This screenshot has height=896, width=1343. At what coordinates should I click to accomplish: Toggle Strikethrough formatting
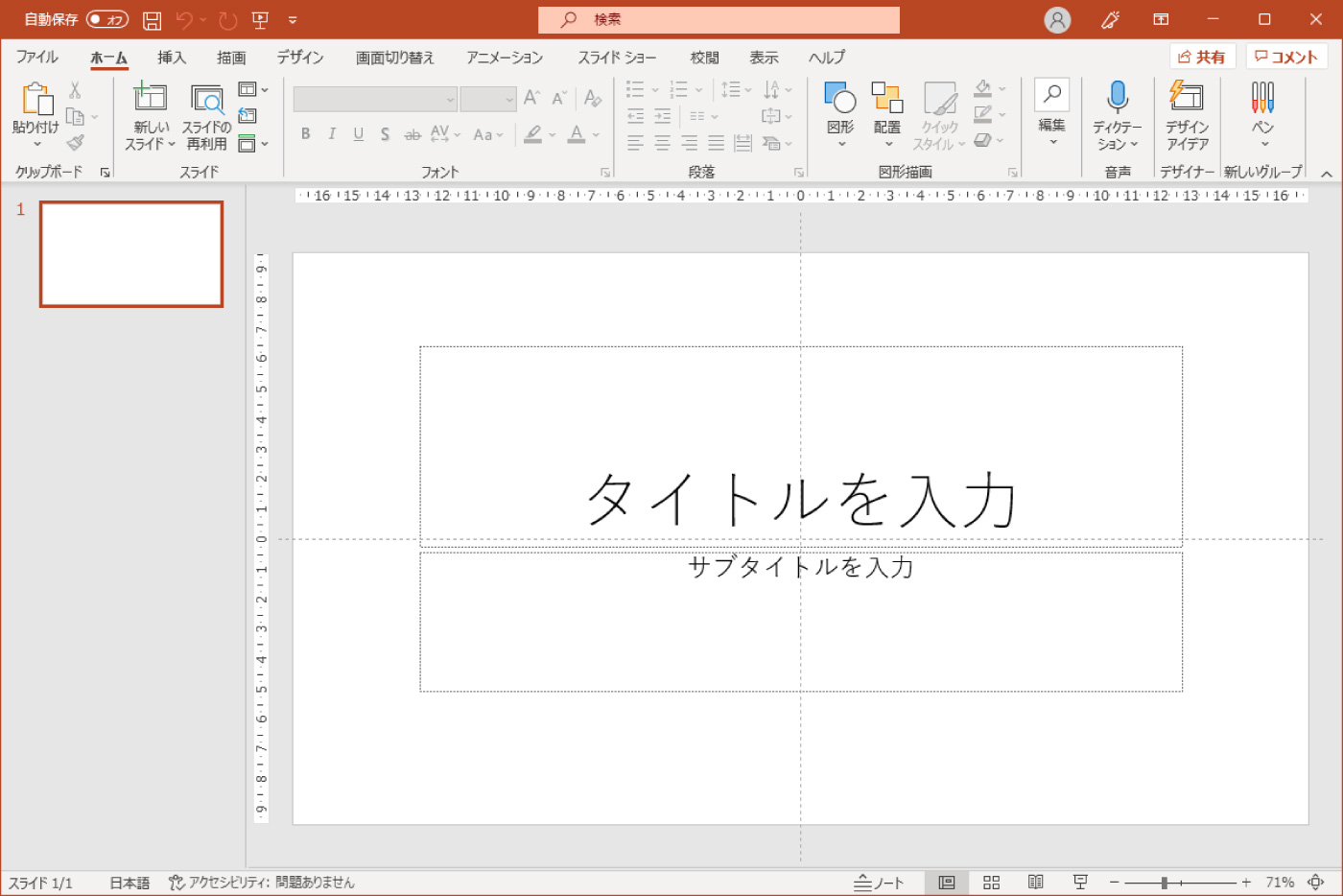tap(412, 134)
